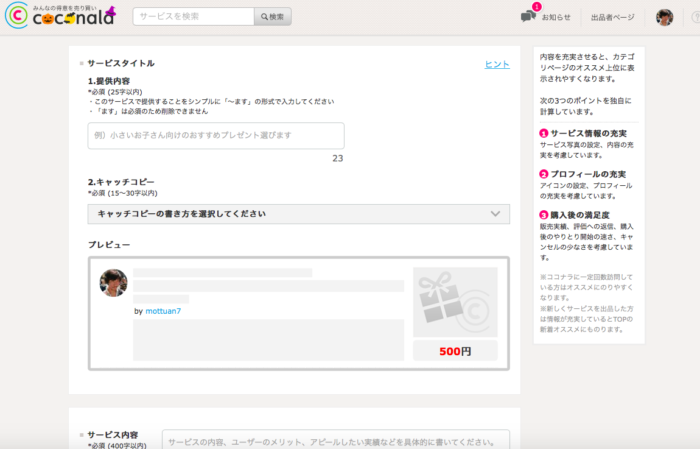Click the 1.提供内容 label

109,81
